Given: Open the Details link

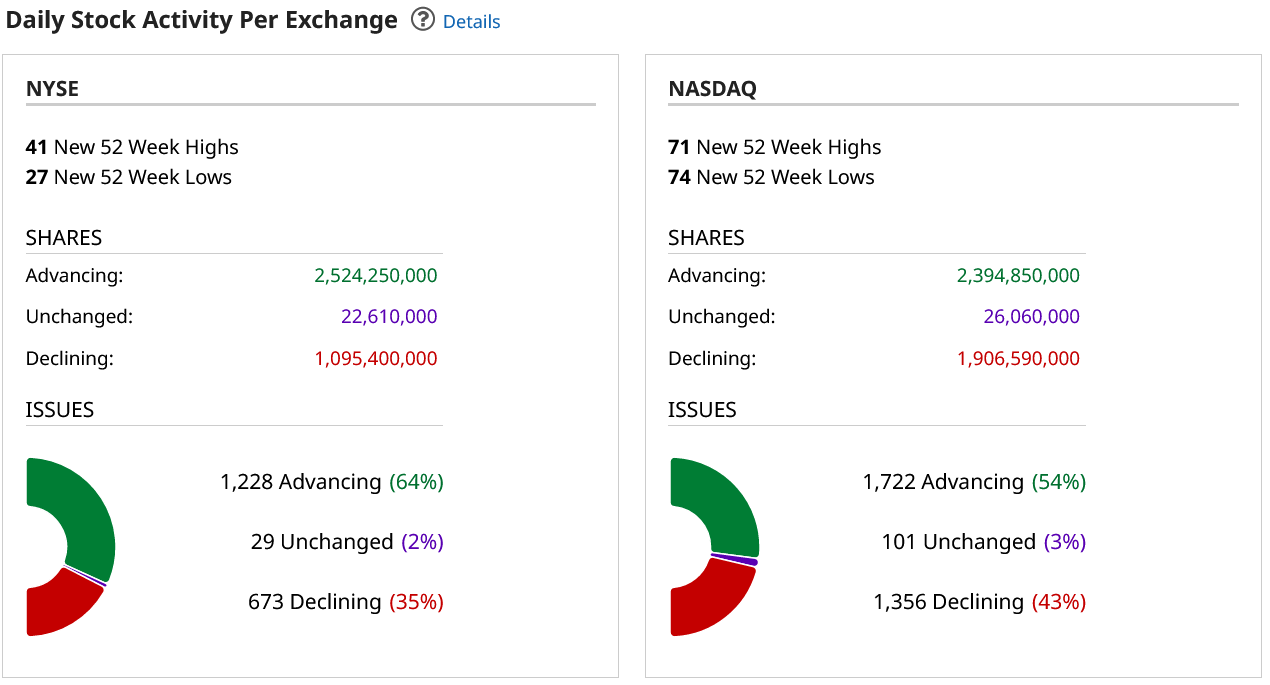Looking at the screenshot, I should coord(471,21).
